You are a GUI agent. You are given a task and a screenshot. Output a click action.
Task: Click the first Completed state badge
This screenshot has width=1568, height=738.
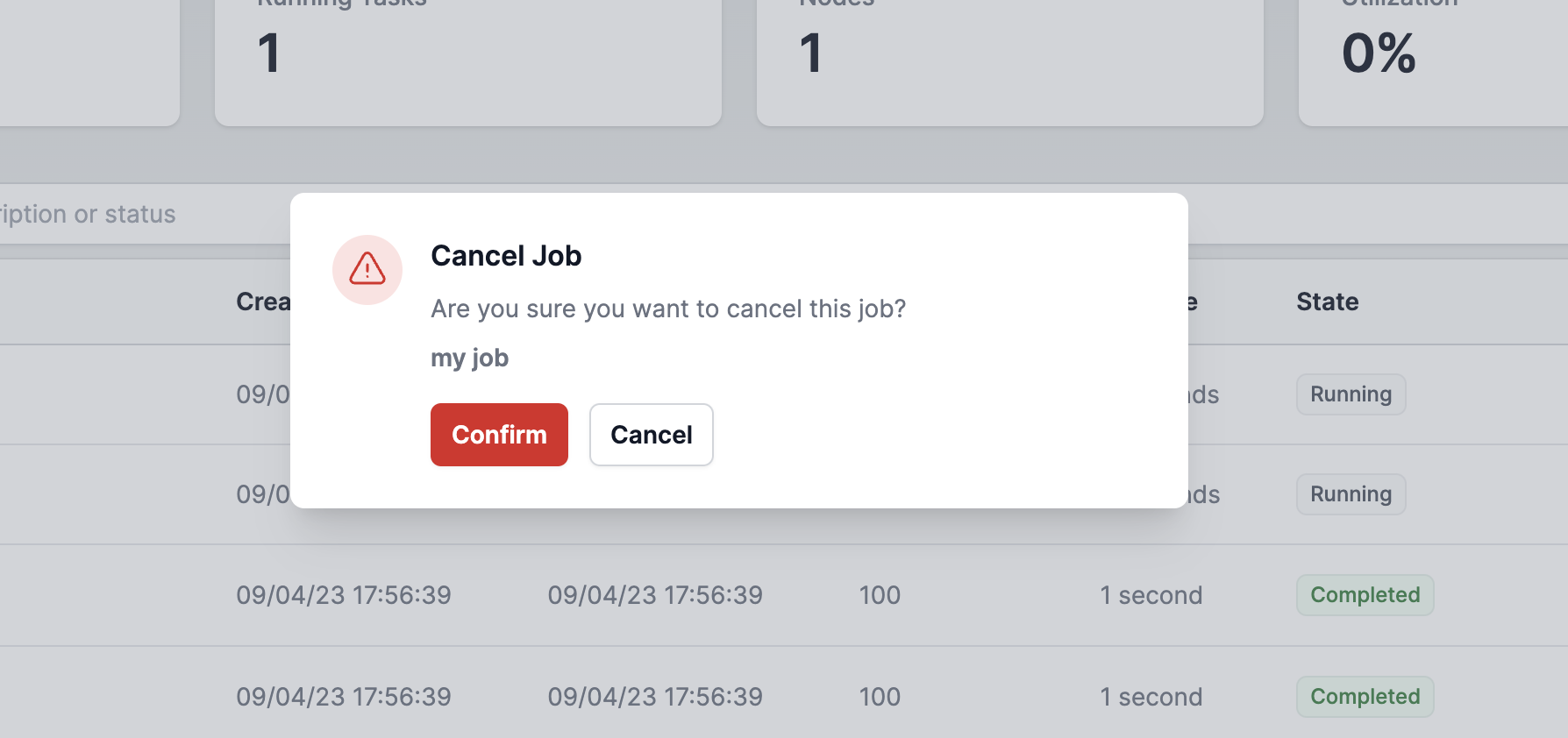[x=1365, y=595]
